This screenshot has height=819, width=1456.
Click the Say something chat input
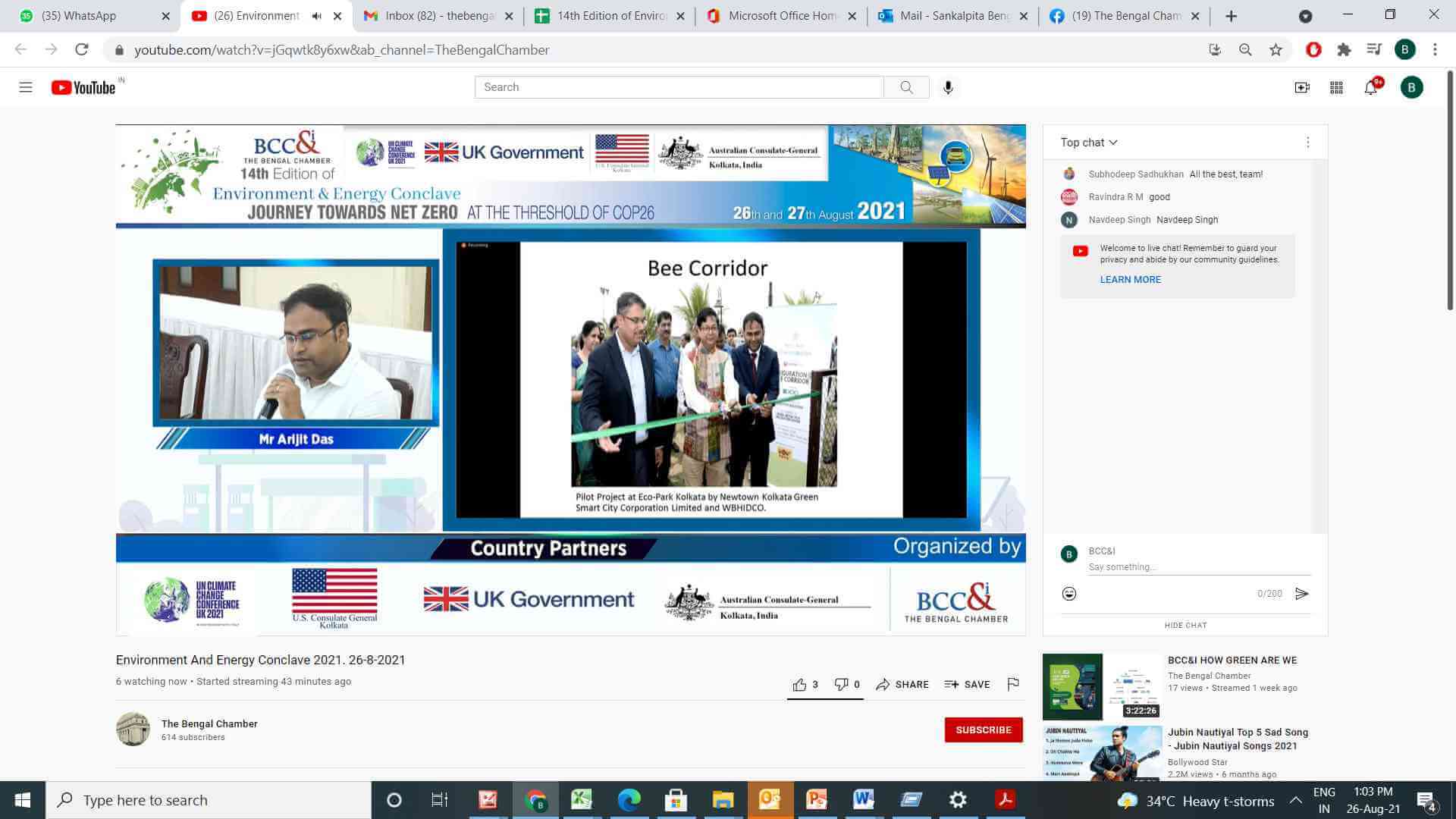click(1199, 567)
